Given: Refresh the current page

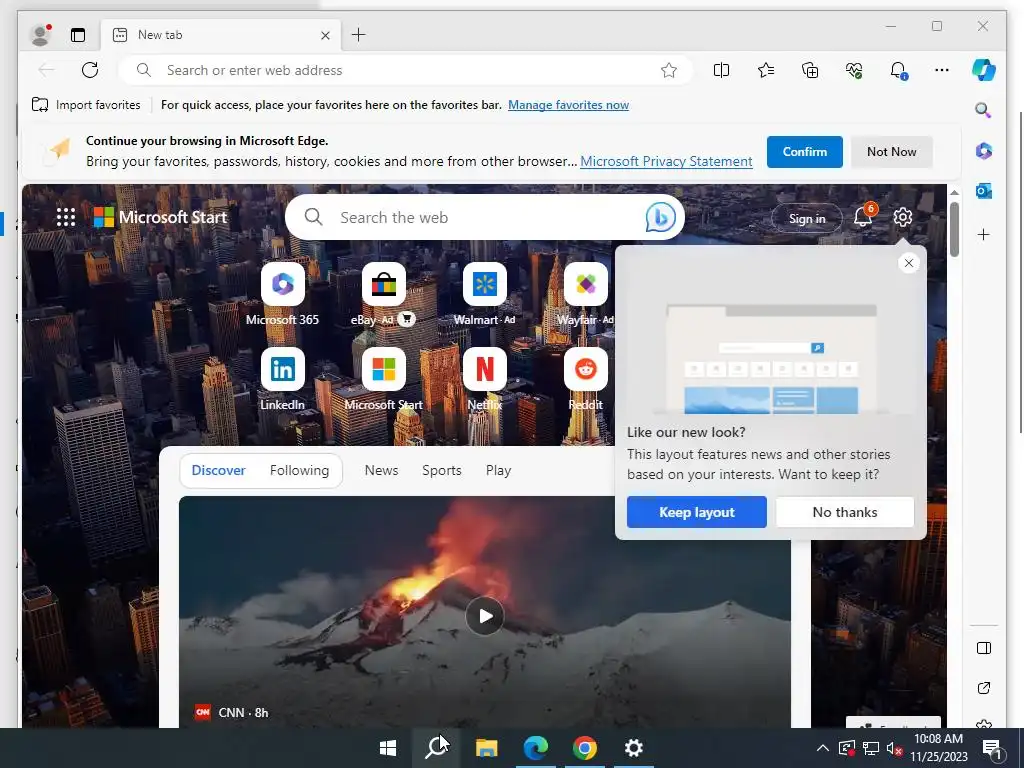Looking at the screenshot, I should point(90,70).
